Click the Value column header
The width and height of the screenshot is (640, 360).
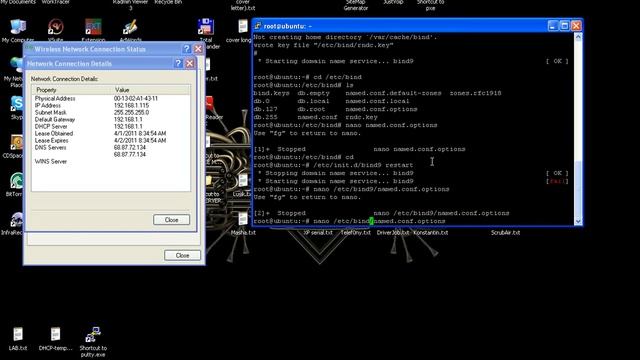click(151, 90)
